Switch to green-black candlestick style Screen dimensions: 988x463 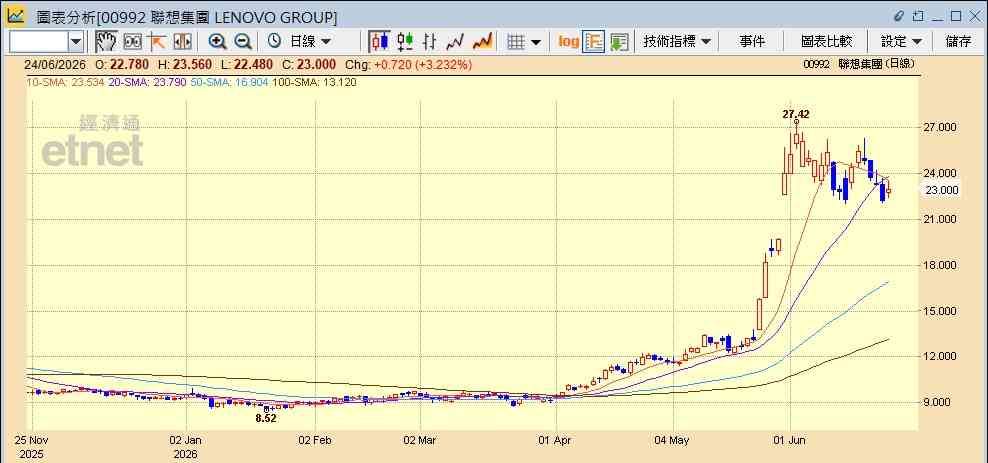(405, 42)
